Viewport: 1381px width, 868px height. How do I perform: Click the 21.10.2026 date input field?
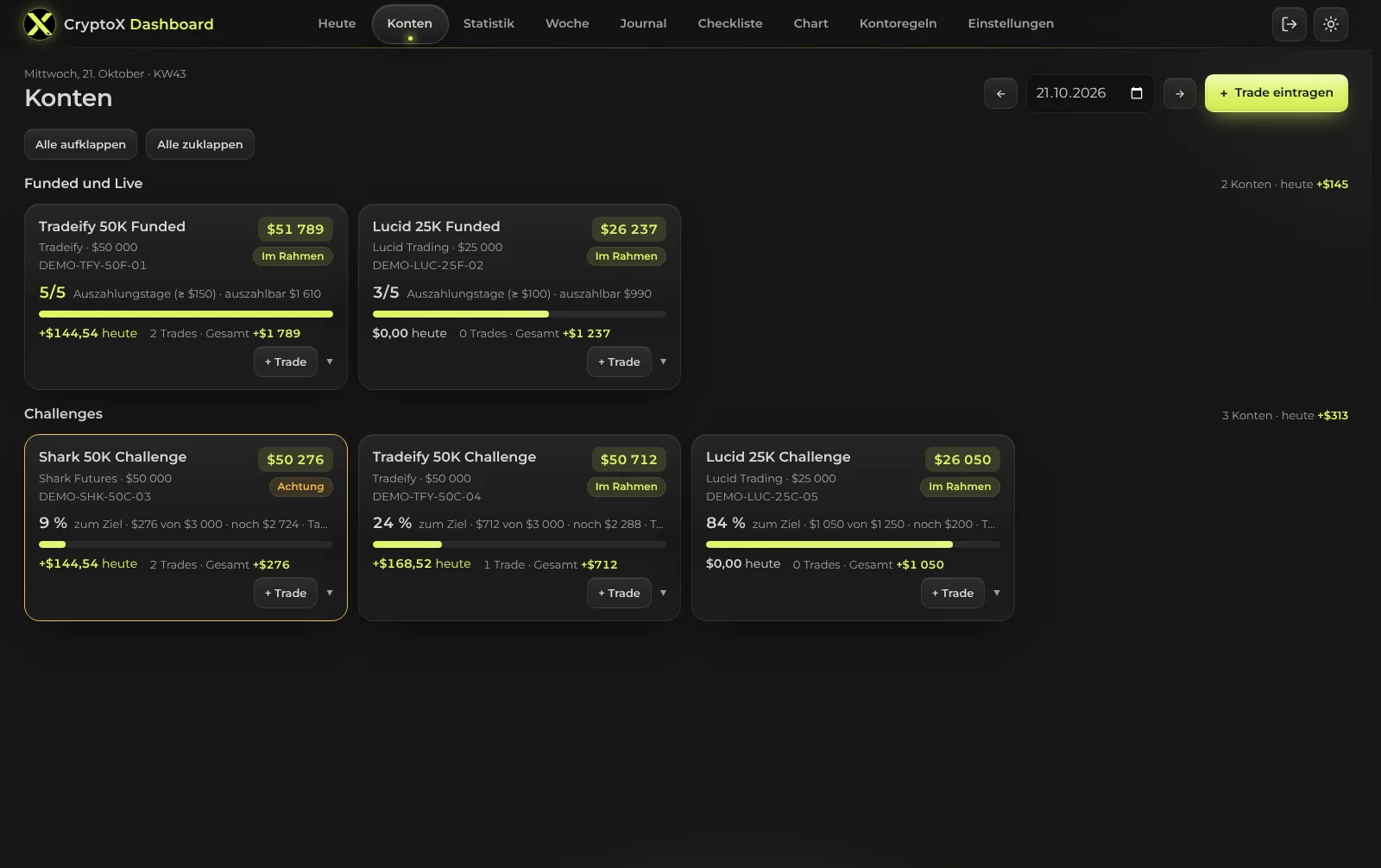pos(1089,93)
